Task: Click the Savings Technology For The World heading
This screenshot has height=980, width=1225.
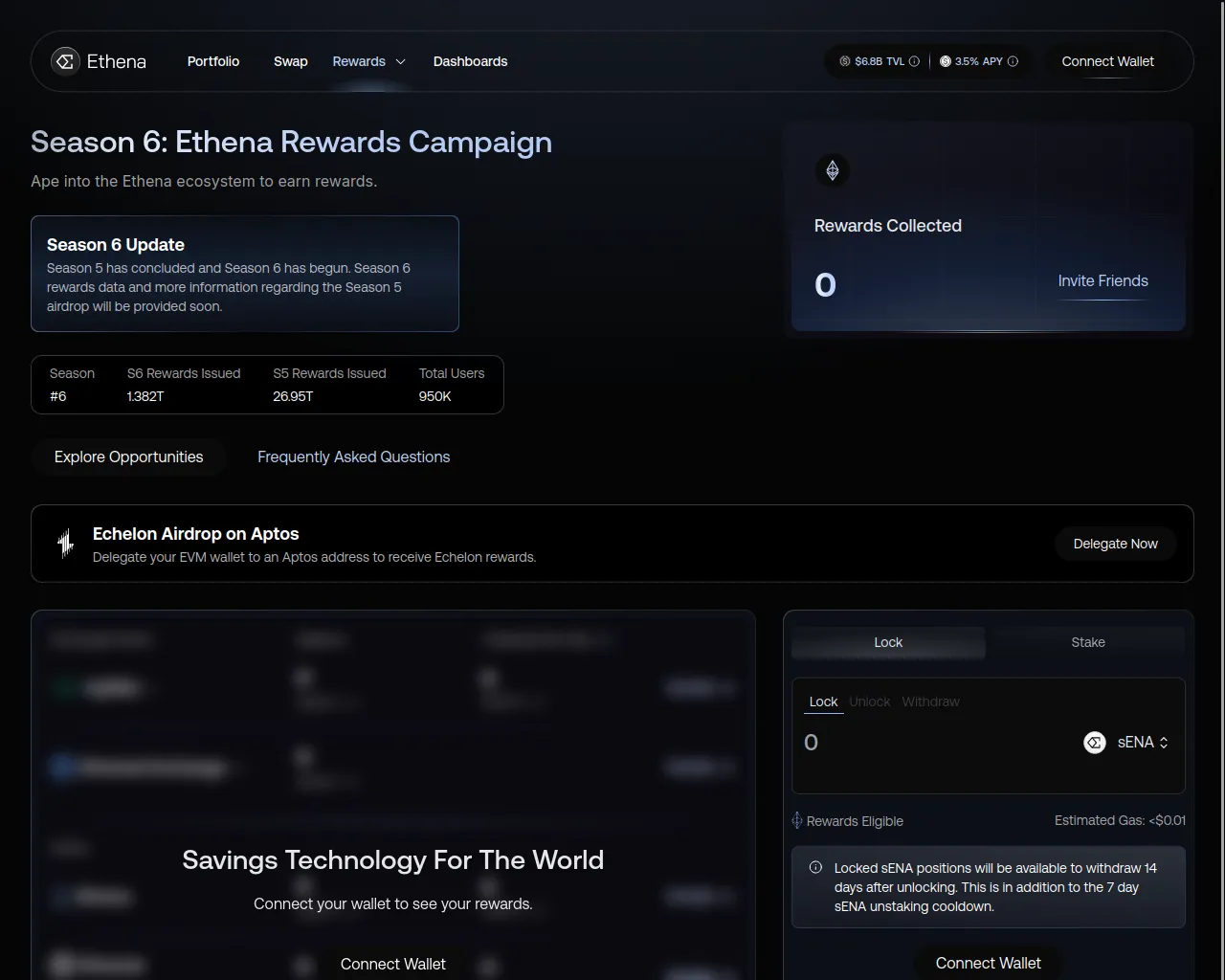Action: [x=393, y=859]
